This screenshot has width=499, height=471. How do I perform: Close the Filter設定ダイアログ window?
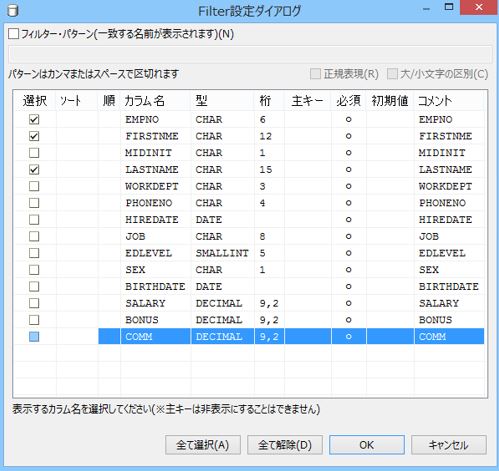point(479,7)
